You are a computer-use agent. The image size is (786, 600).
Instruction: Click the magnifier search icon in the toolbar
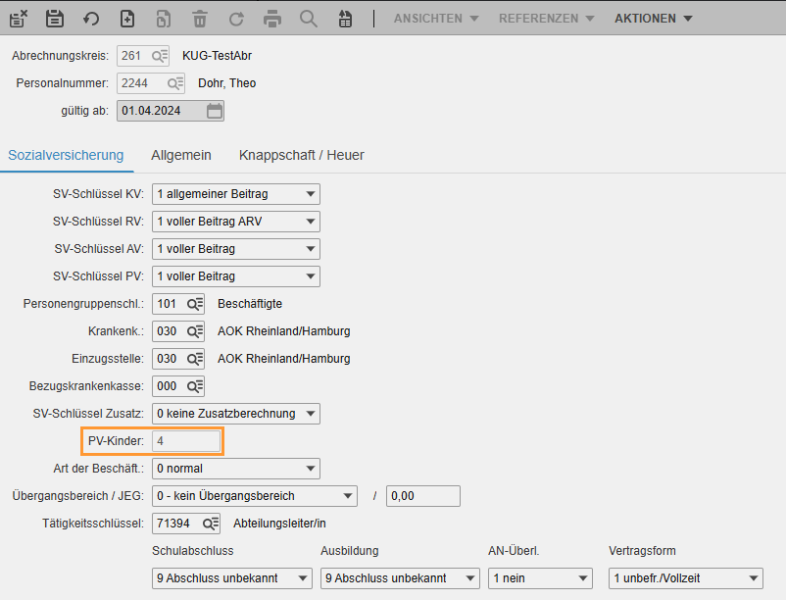[308, 19]
